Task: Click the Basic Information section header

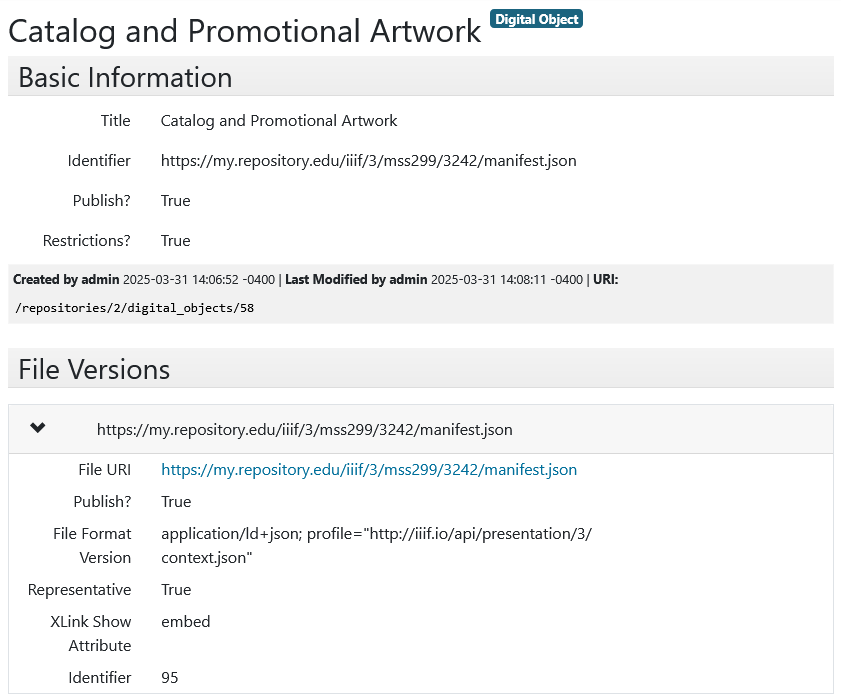Action: [125, 76]
